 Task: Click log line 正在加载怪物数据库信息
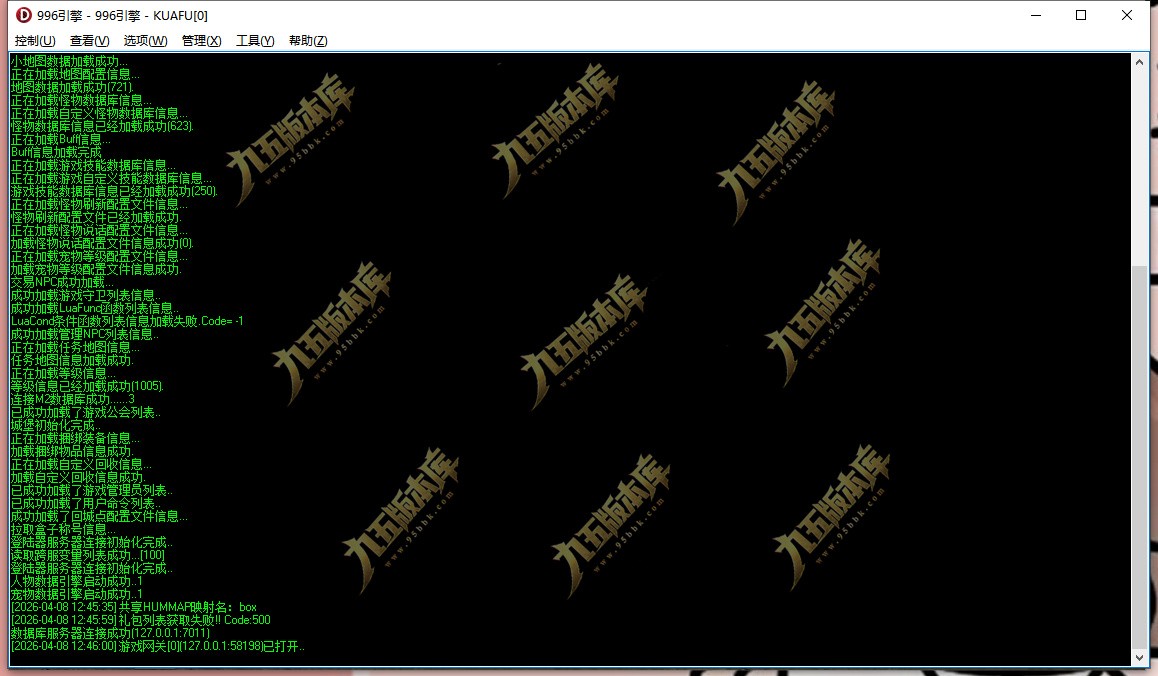(x=81, y=100)
